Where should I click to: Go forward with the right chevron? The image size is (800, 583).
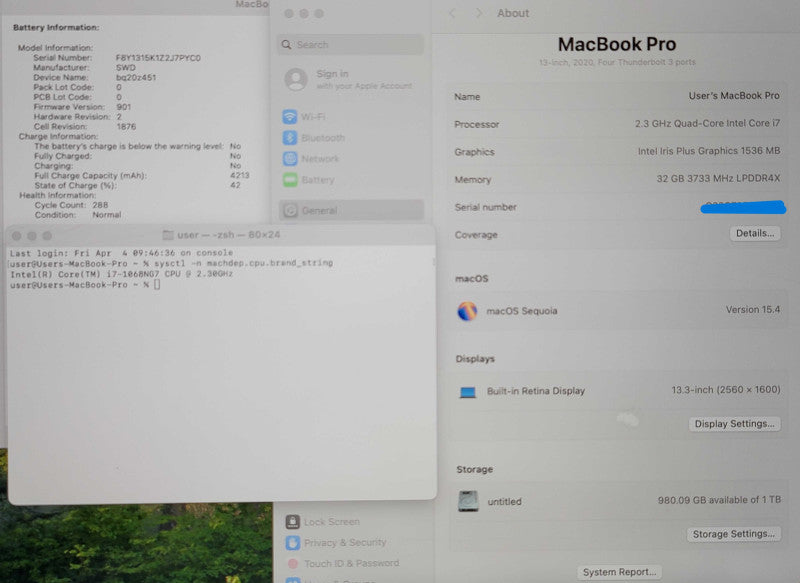point(478,13)
